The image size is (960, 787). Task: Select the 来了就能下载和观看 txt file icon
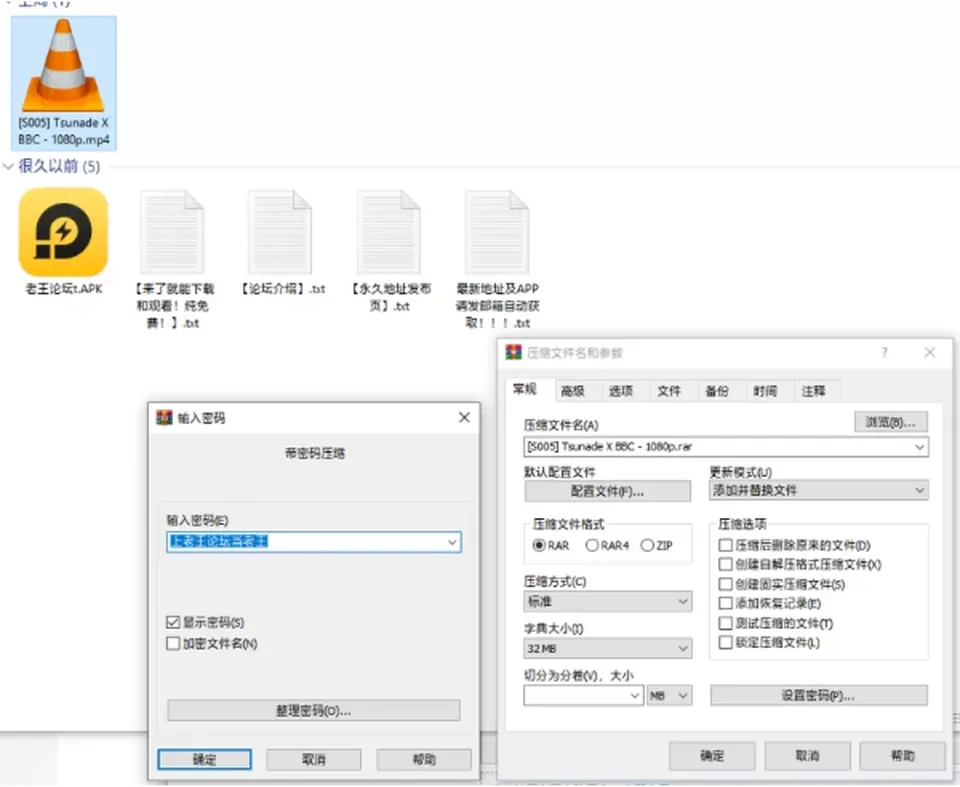tap(173, 233)
